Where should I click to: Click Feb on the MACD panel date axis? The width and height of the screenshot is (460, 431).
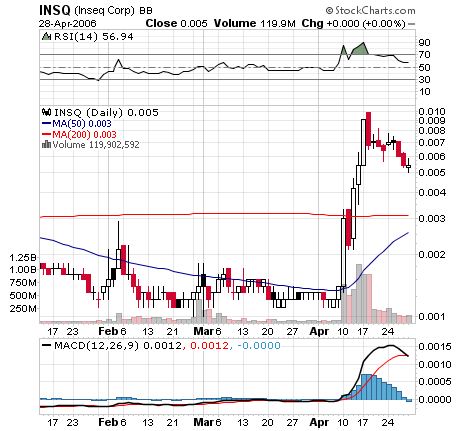(108, 422)
